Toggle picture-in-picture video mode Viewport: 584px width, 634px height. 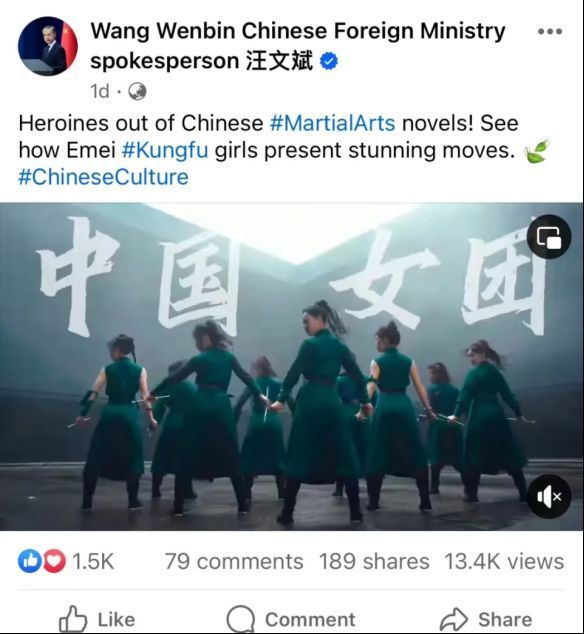[x=549, y=237]
